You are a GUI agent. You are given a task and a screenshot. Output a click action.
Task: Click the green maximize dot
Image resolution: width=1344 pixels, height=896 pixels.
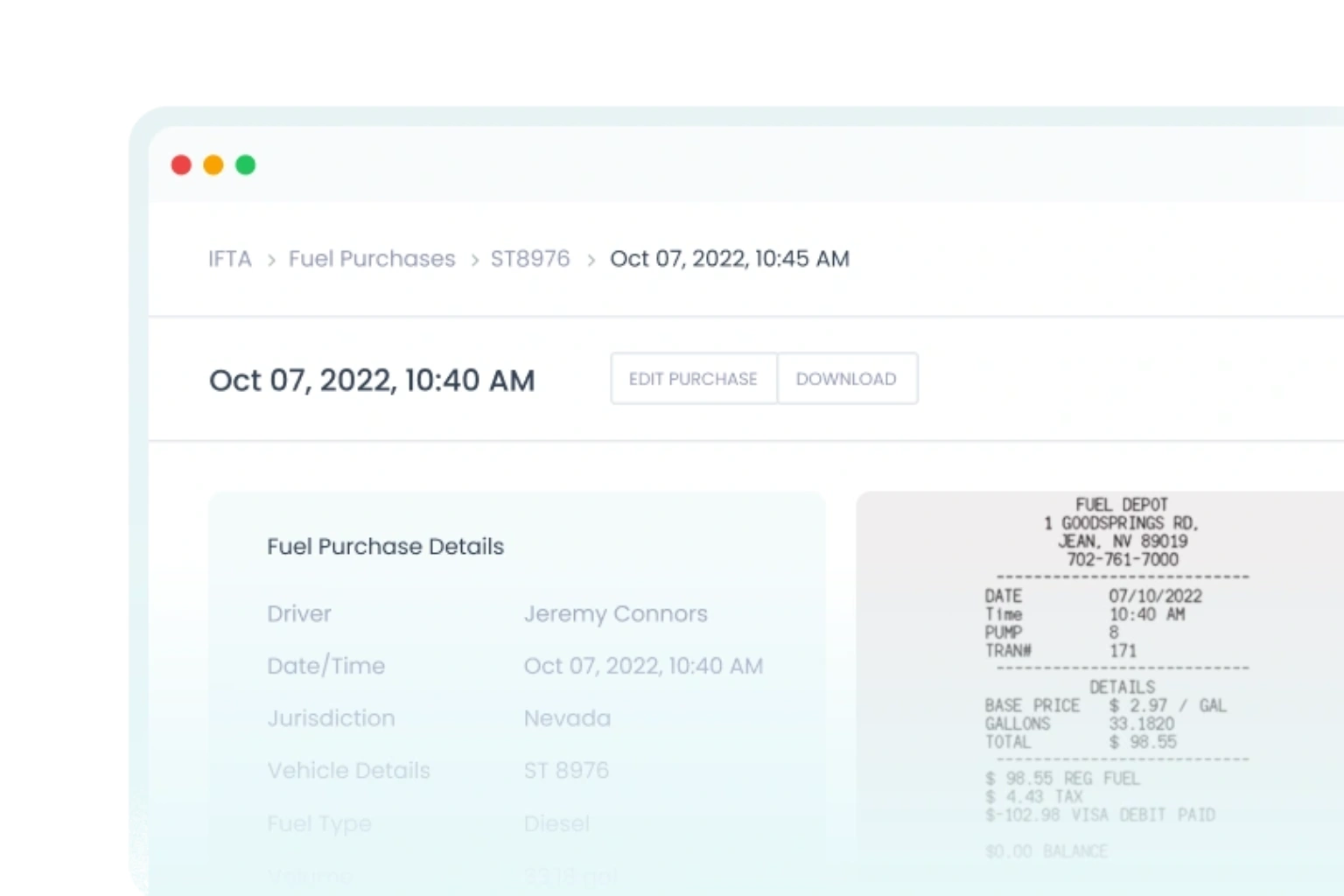tap(246, 164)
